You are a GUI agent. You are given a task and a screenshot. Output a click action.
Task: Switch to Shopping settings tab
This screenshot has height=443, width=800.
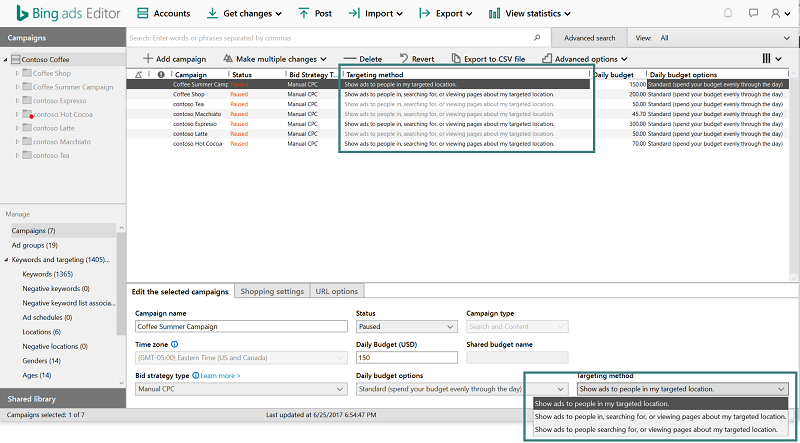point(272,291)
